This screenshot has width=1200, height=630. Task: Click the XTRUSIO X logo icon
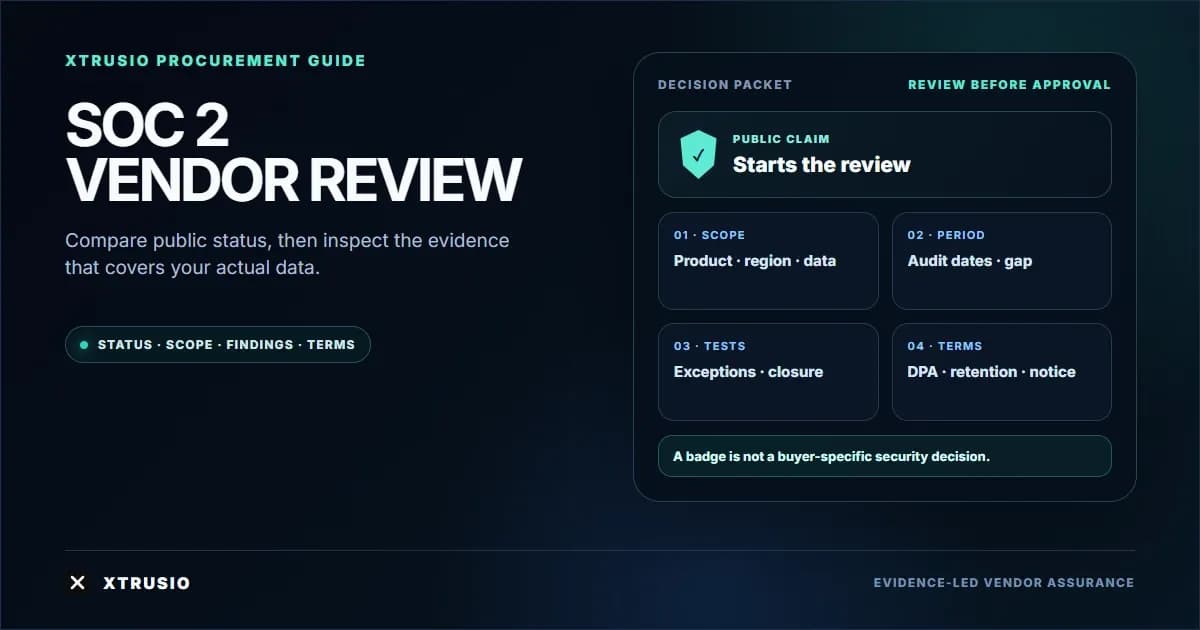click(77, 582)
